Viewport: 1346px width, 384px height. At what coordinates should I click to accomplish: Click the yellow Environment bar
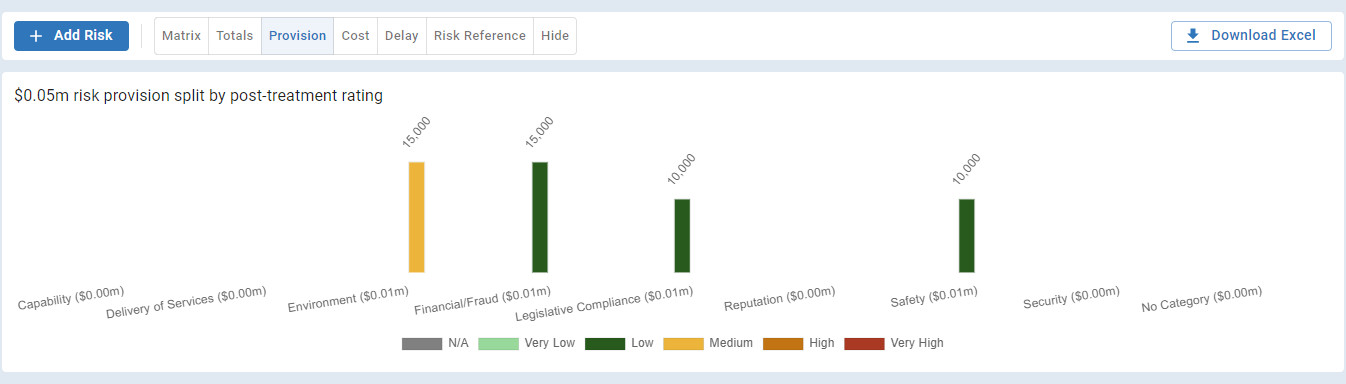pyautogui.click(x=416, y=217)
